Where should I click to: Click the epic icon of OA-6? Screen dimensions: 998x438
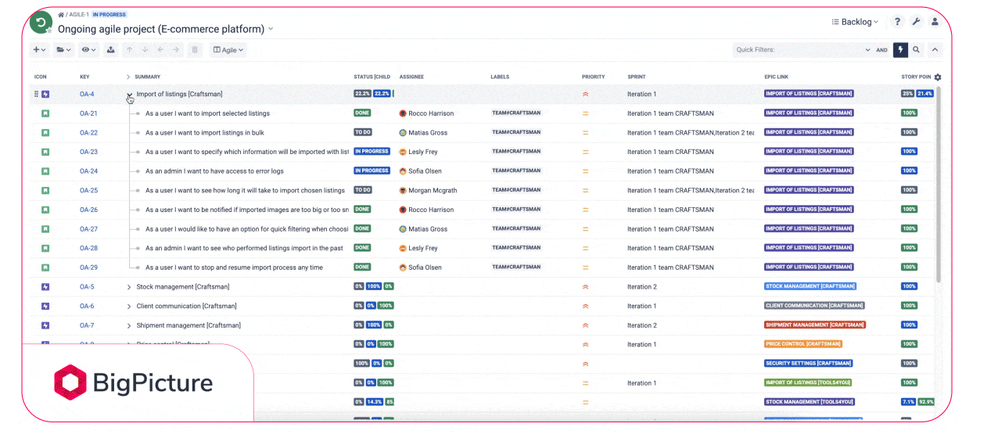[x=45, y=306]
